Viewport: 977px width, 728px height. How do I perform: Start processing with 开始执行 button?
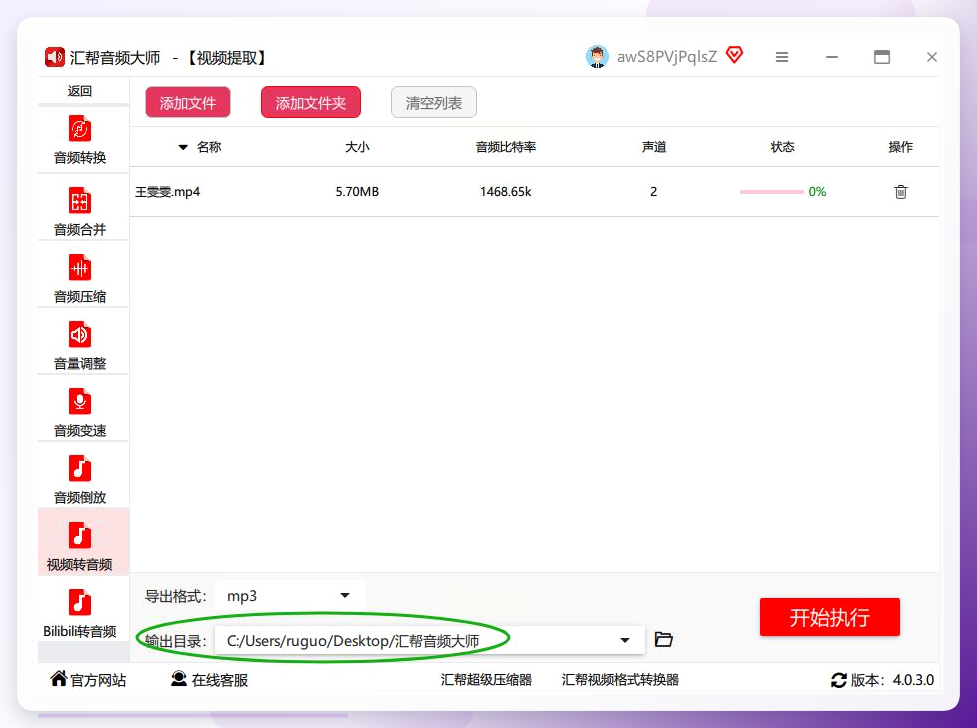point(829,617)
